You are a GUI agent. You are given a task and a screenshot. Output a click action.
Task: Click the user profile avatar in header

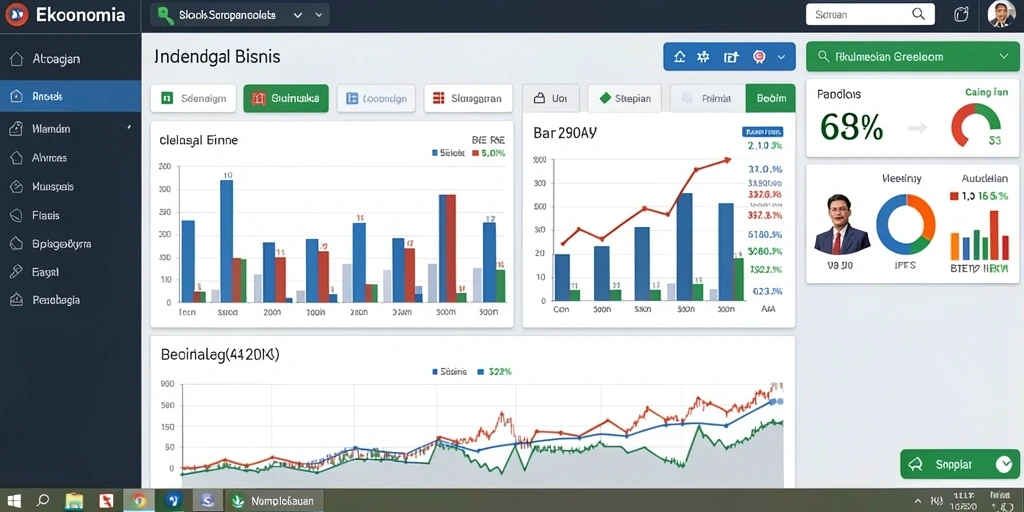(x=1001, y=14)
